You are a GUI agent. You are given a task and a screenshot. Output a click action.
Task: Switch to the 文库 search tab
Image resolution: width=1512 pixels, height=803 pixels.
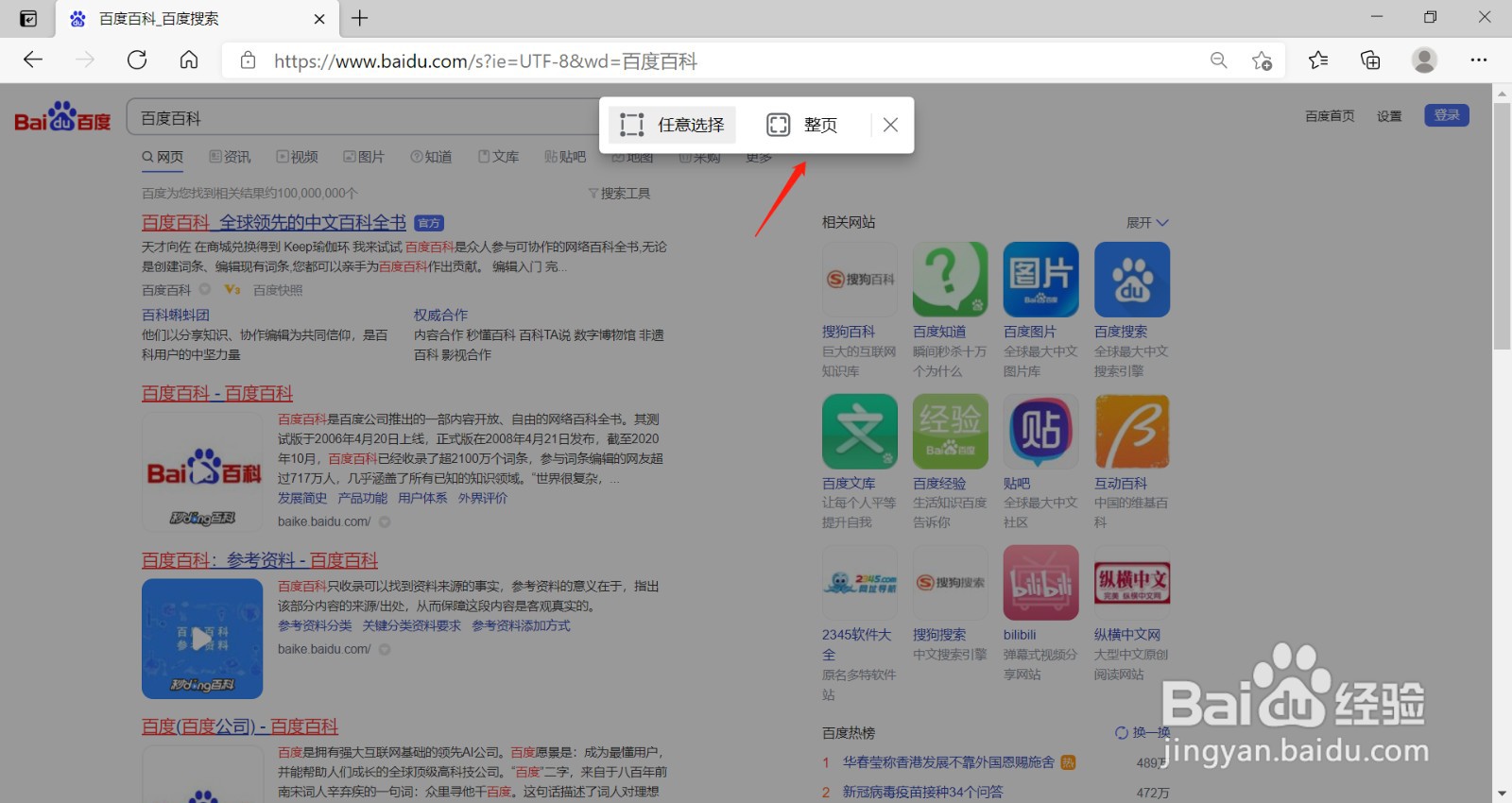point(498,157)
